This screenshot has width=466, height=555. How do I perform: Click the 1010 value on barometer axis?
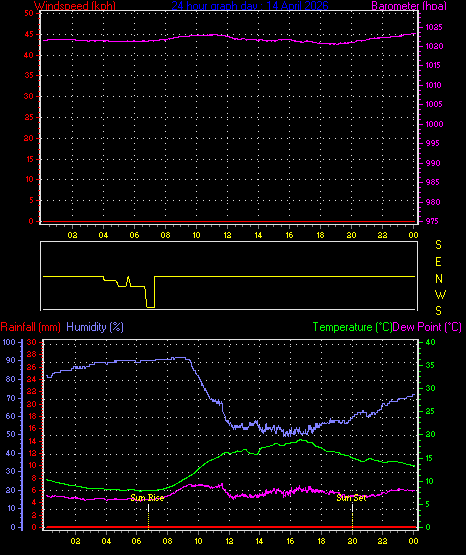pos(433,85)
